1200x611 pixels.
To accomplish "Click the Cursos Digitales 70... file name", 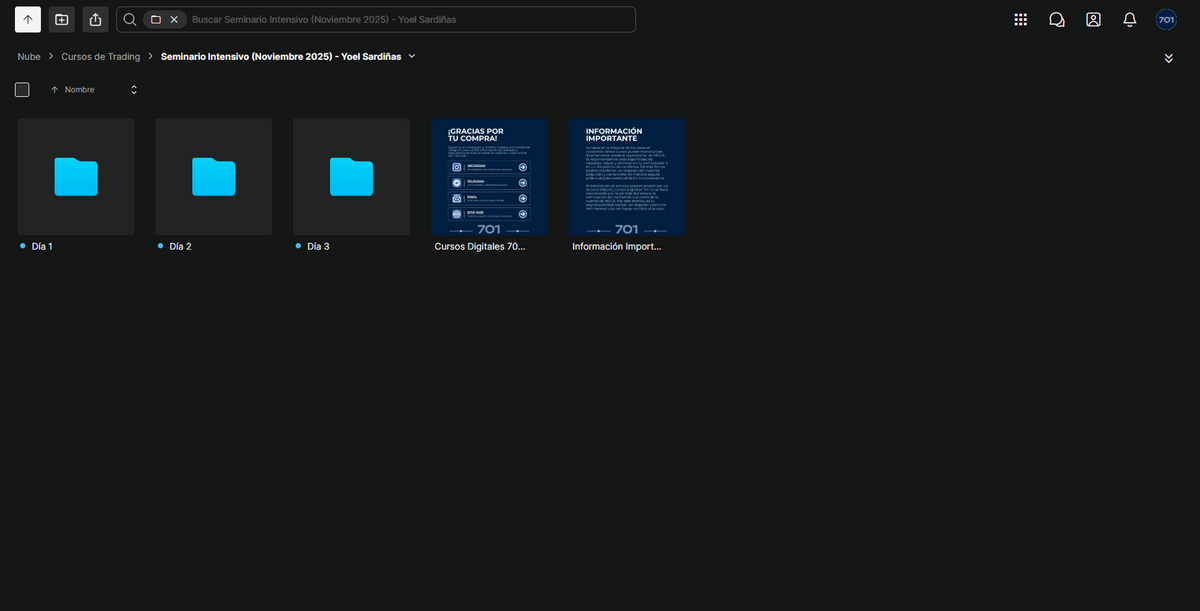I will [x=480, y=246].
